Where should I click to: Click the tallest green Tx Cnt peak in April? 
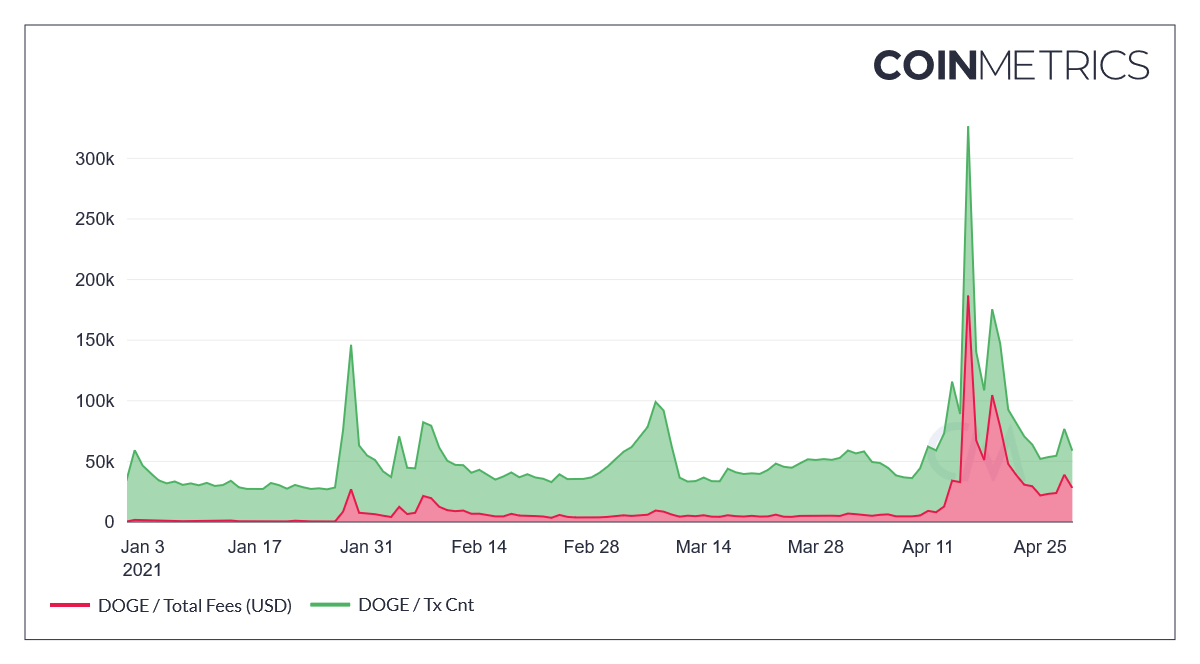[x=968, y=129]
